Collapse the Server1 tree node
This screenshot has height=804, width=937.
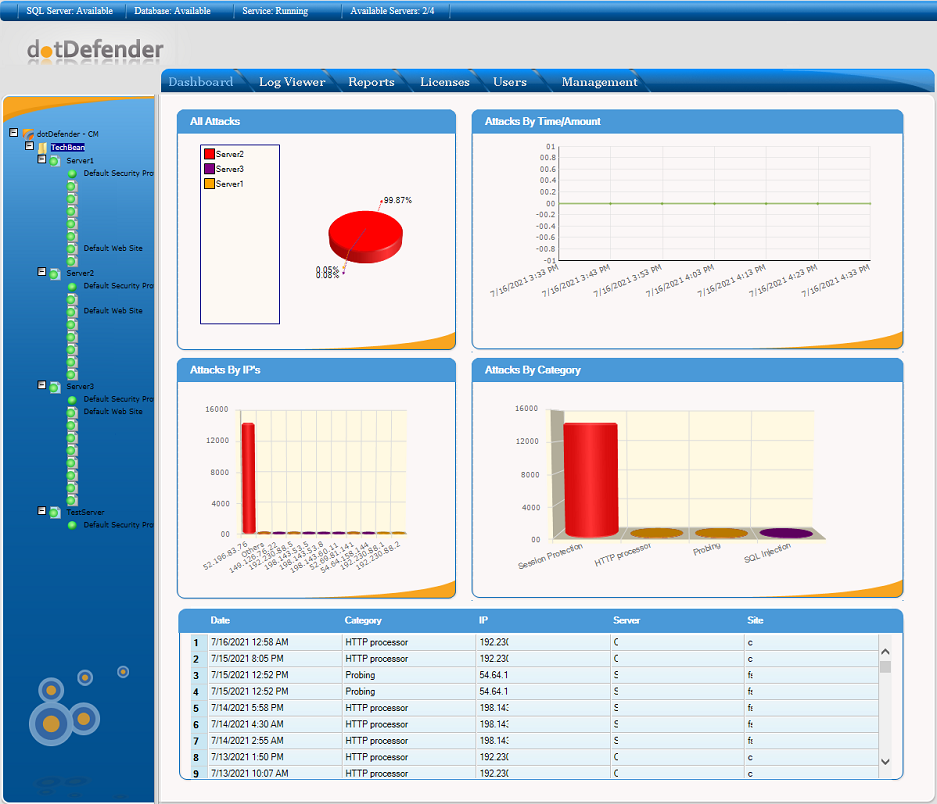tap(42, 159)
